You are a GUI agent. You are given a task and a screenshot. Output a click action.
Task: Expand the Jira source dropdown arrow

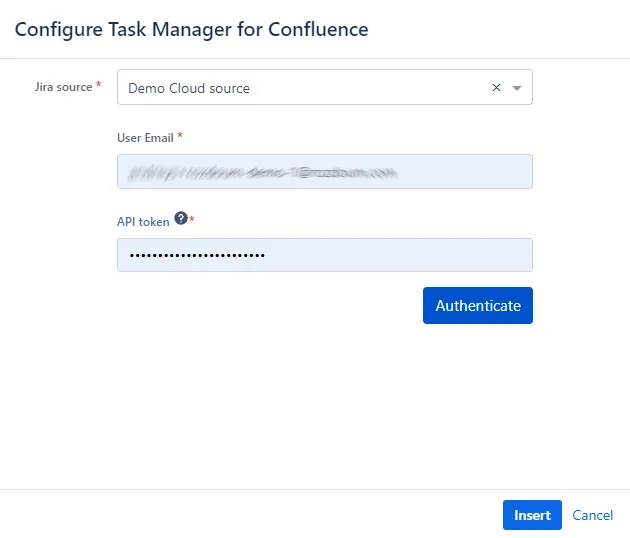tap(517, 88)
